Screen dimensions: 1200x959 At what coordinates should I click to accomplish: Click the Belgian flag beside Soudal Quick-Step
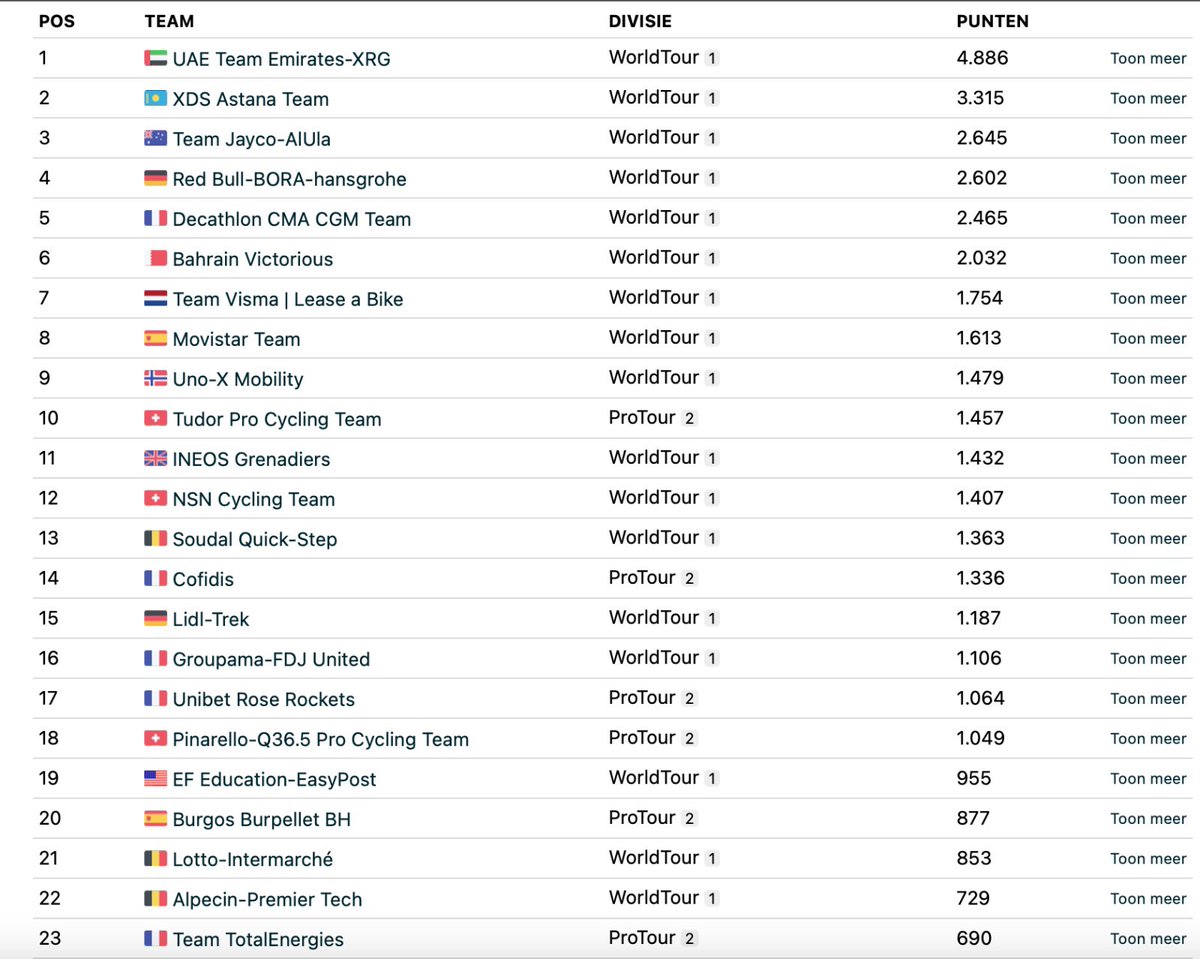click(155, 538)
